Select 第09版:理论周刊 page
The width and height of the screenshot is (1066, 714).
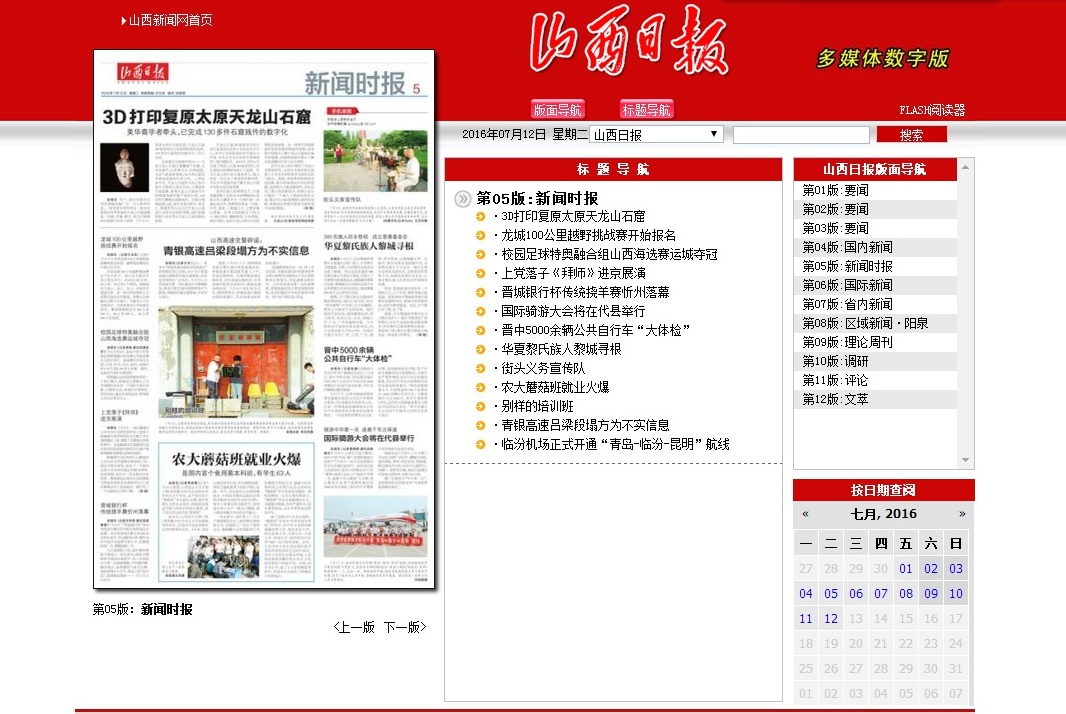848,343
